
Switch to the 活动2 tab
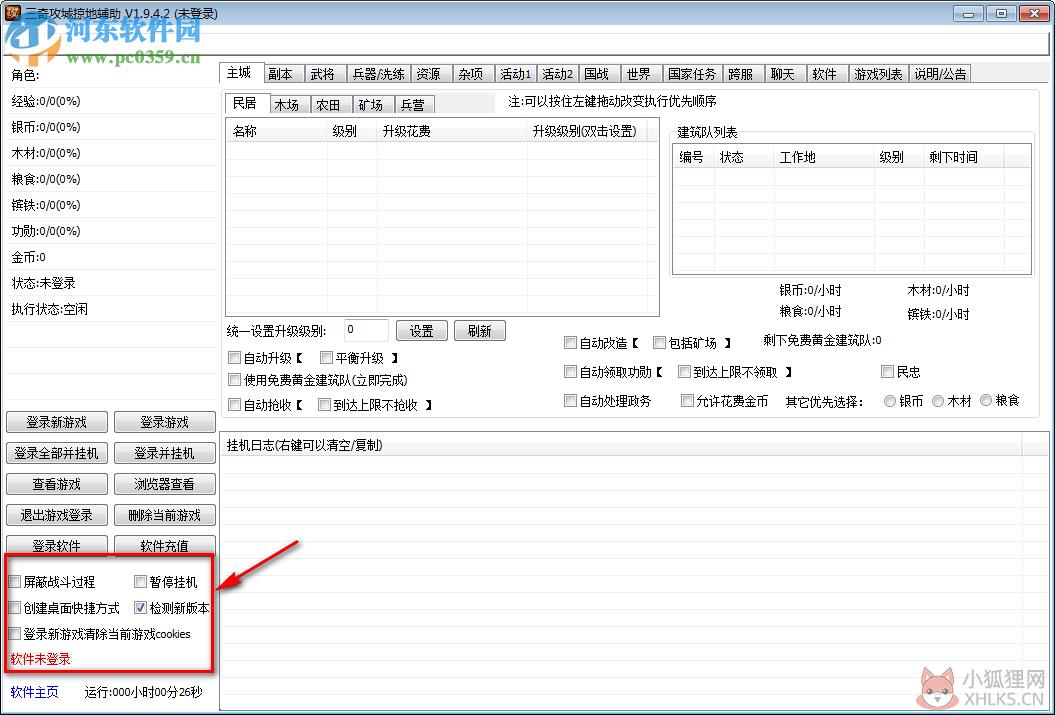coord(558,74)
